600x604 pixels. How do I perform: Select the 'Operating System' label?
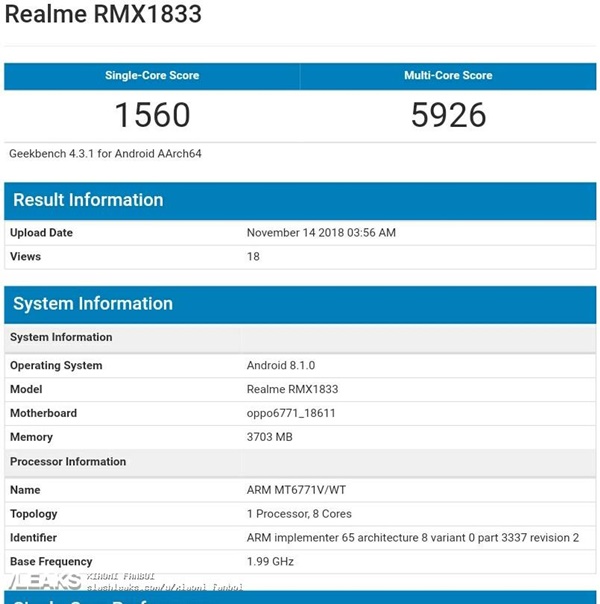(56, 366)
